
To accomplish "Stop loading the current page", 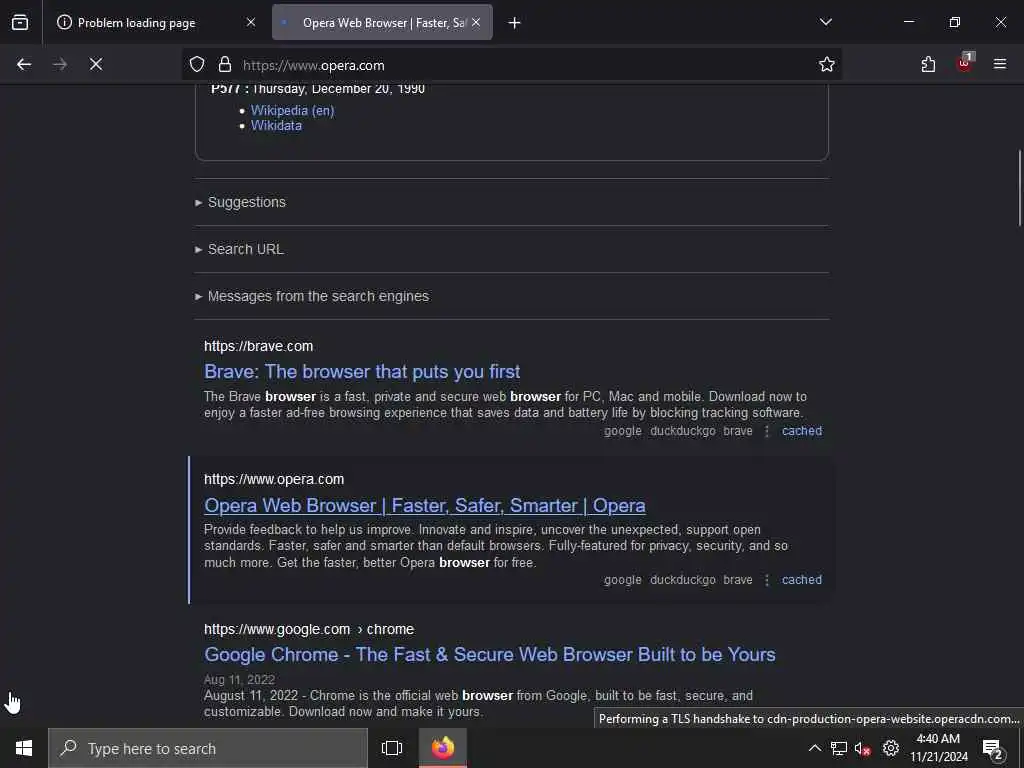I will pos(96,64).
